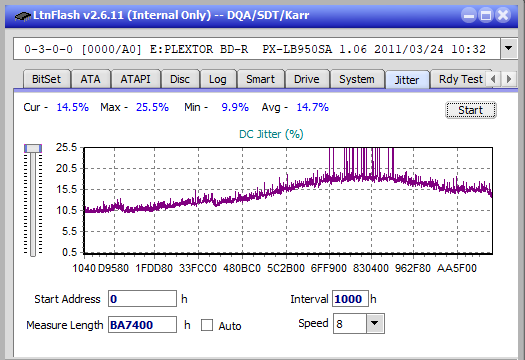This screenshot has height=360, width=525.
Task: Click the LtnFlash chip icon in title bar
Action: [x=23, y=15]
